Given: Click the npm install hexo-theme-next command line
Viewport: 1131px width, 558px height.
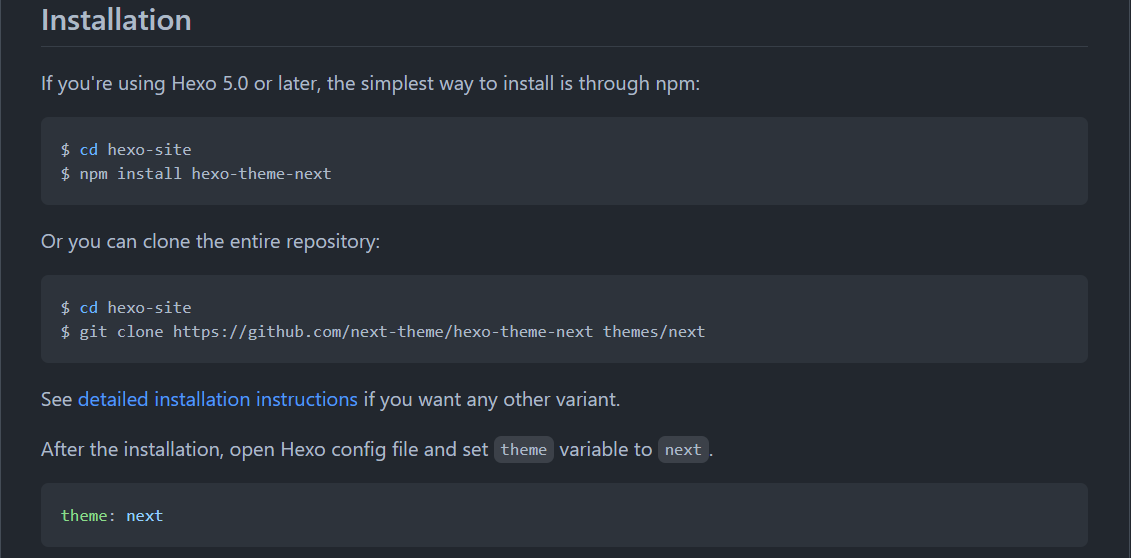Looking at the screenshot, I should pos(196,174).
